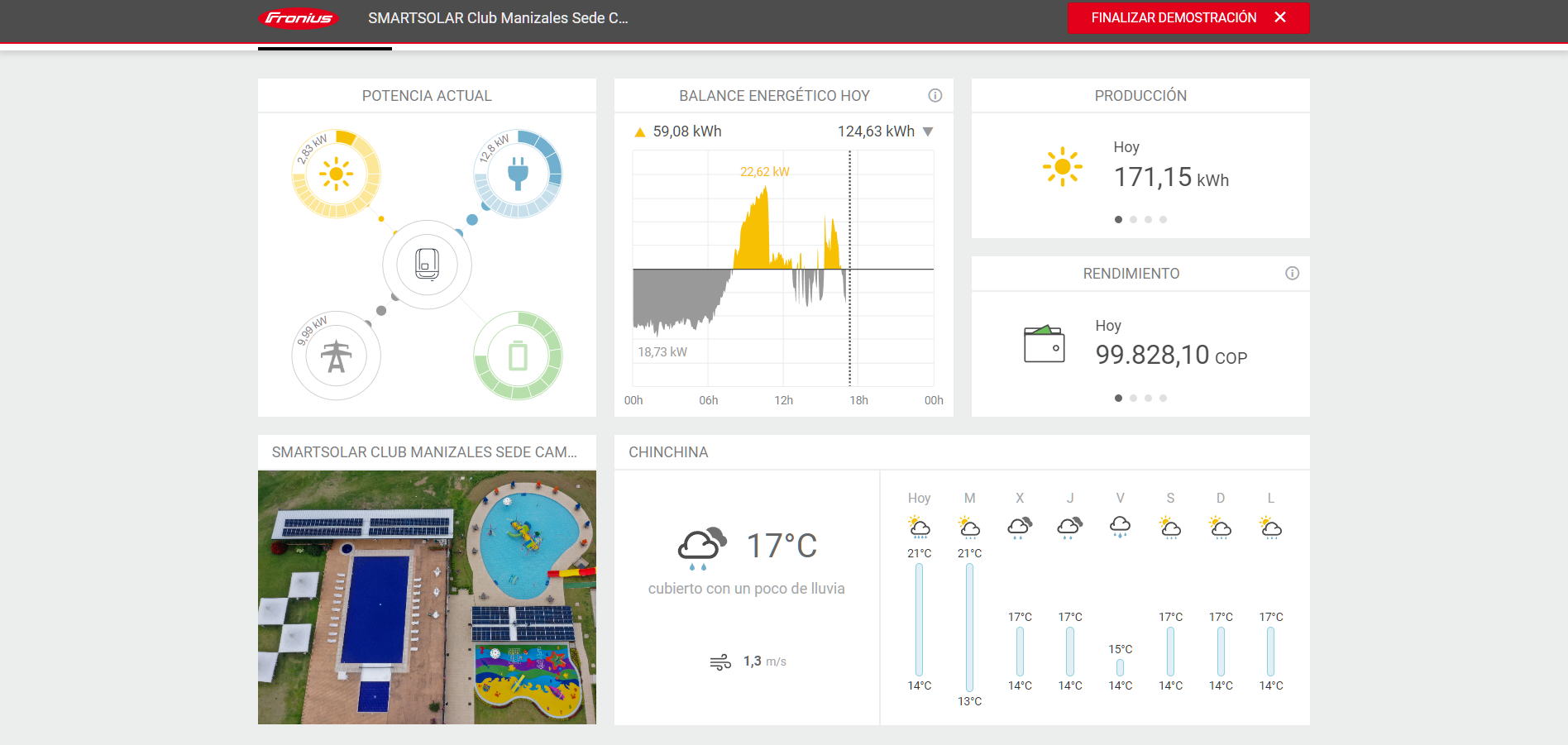1568x745 pixels.
Task: Click the power grid pylon gauge
Action: point(336,356)
